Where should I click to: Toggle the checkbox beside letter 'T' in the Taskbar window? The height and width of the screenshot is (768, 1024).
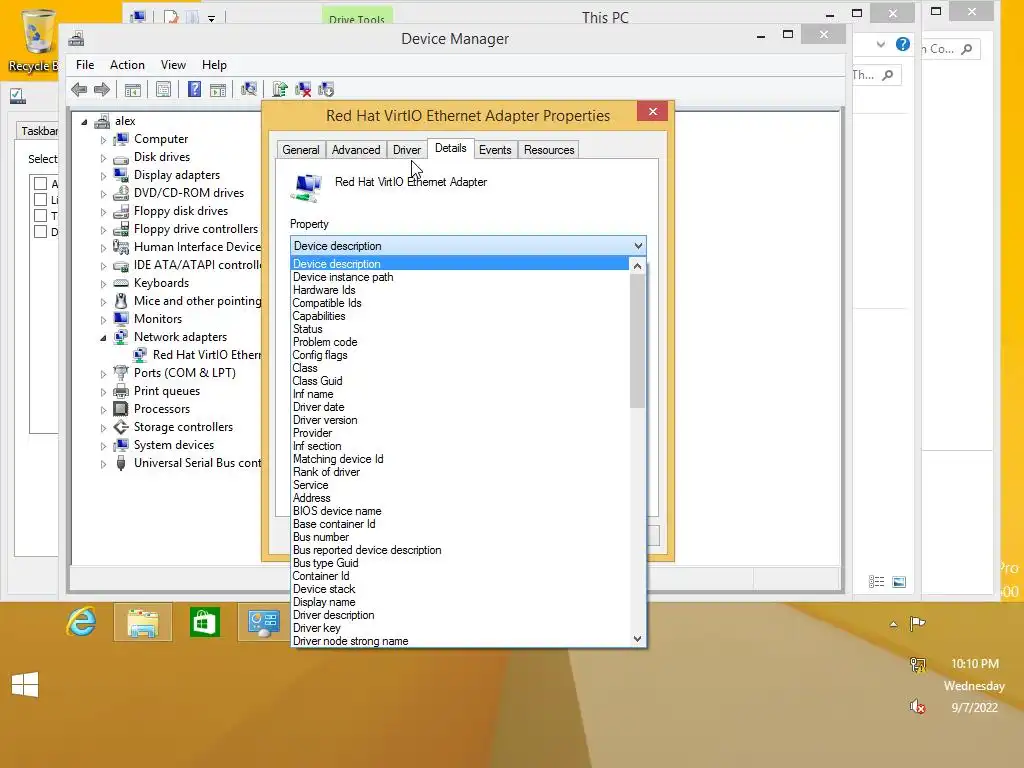coord(40,216)
